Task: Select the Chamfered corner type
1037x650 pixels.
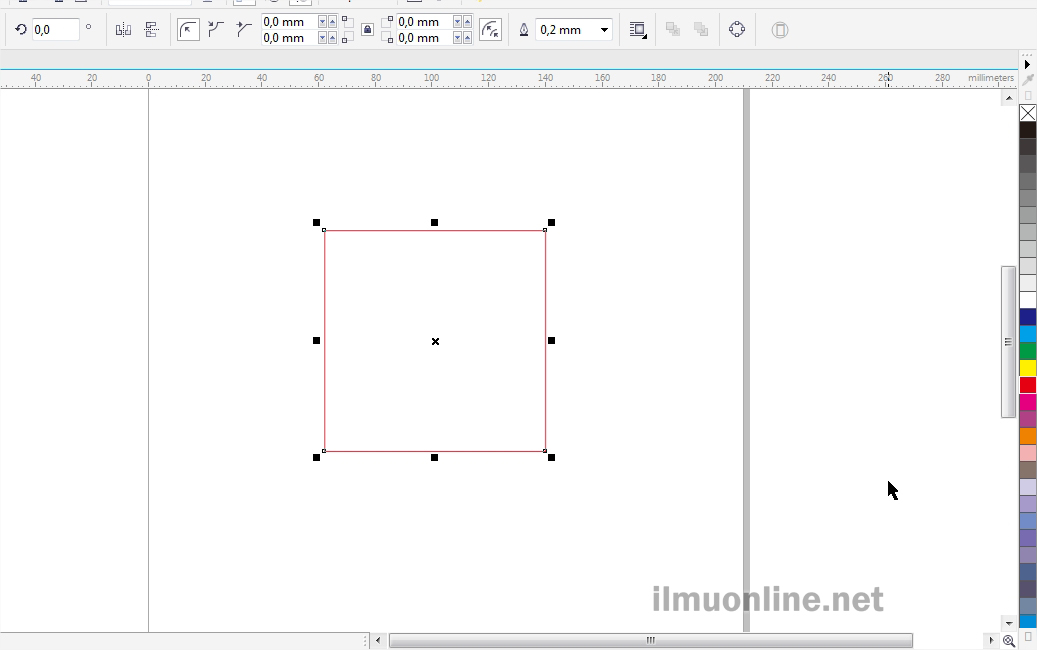Action: 243,30
